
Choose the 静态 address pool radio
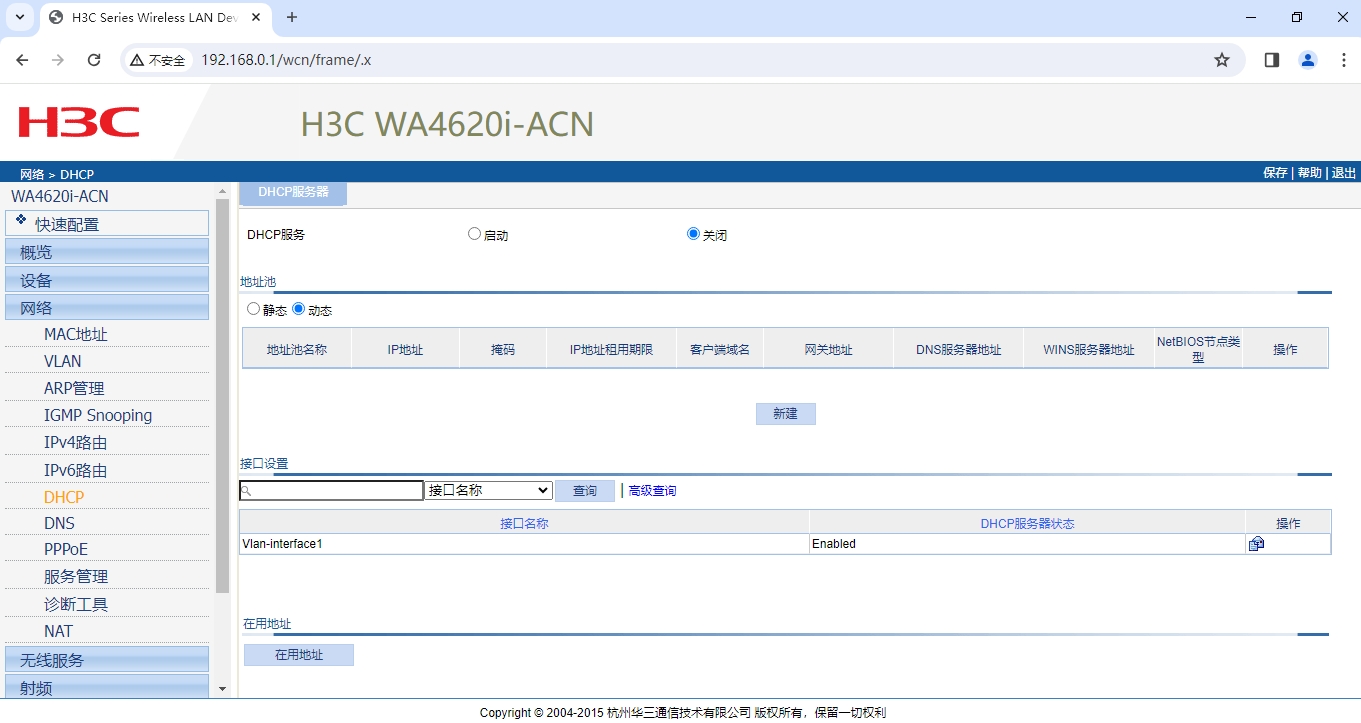[x=253, y=309]
